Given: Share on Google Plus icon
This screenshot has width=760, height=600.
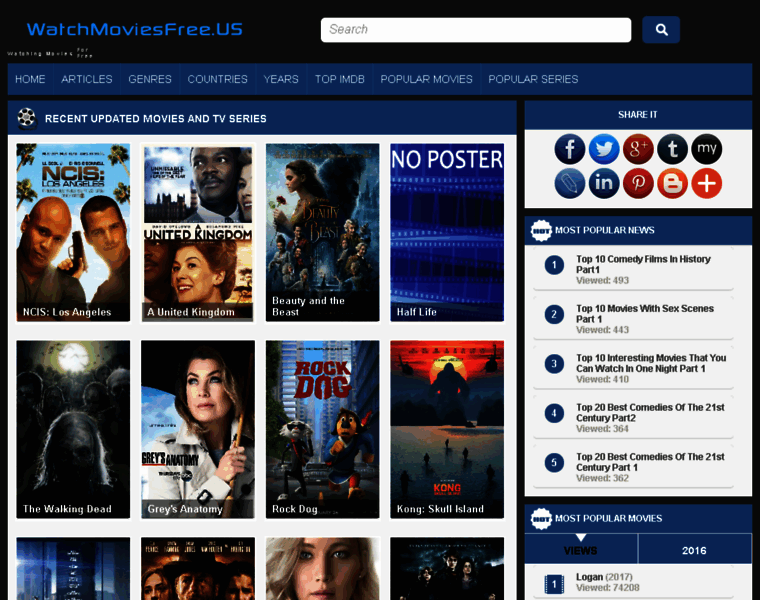Looking at the screenshot, I should pyautogui.click(x=638, y=149).
